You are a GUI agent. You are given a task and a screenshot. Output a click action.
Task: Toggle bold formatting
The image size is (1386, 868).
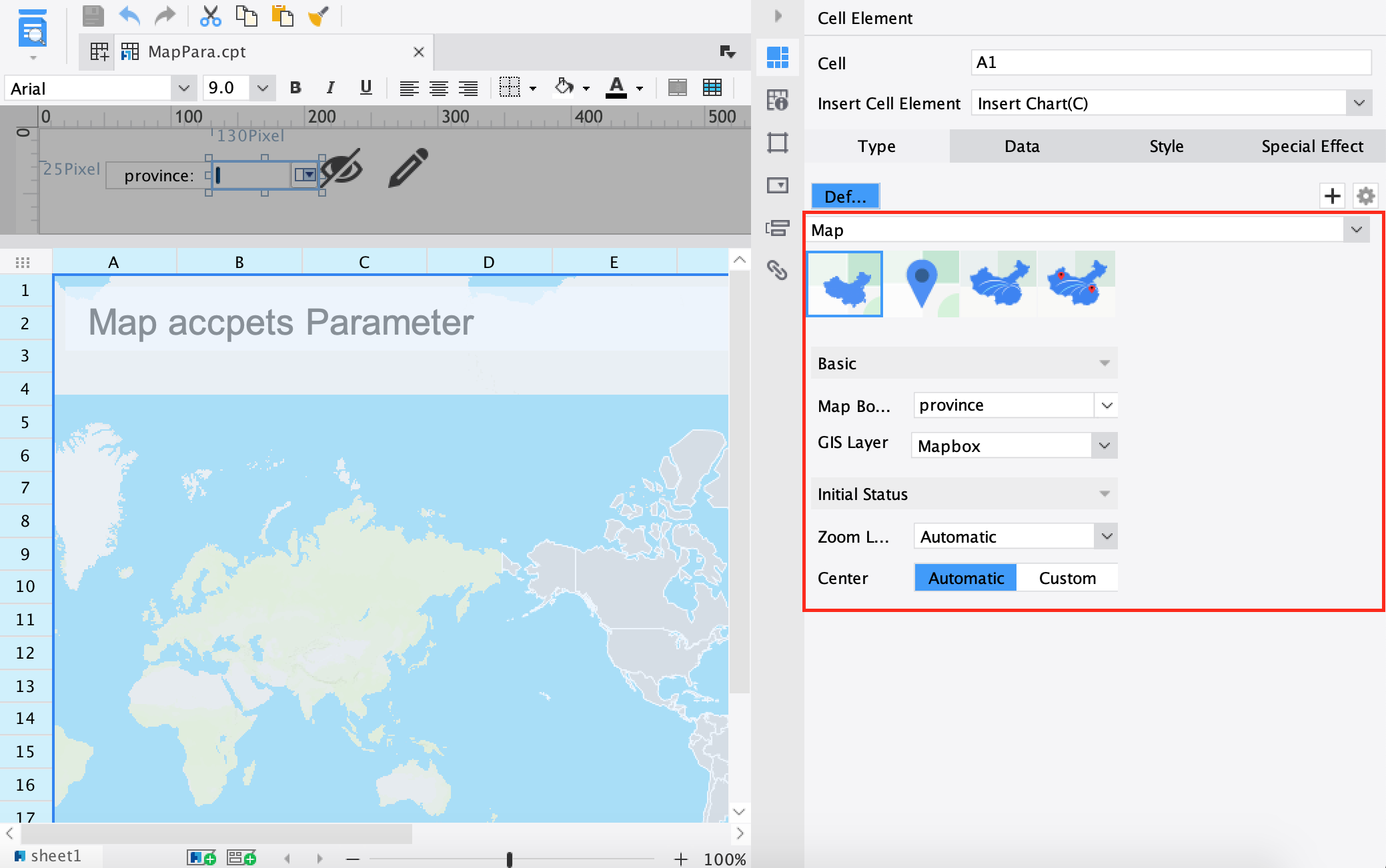point(295,87)
